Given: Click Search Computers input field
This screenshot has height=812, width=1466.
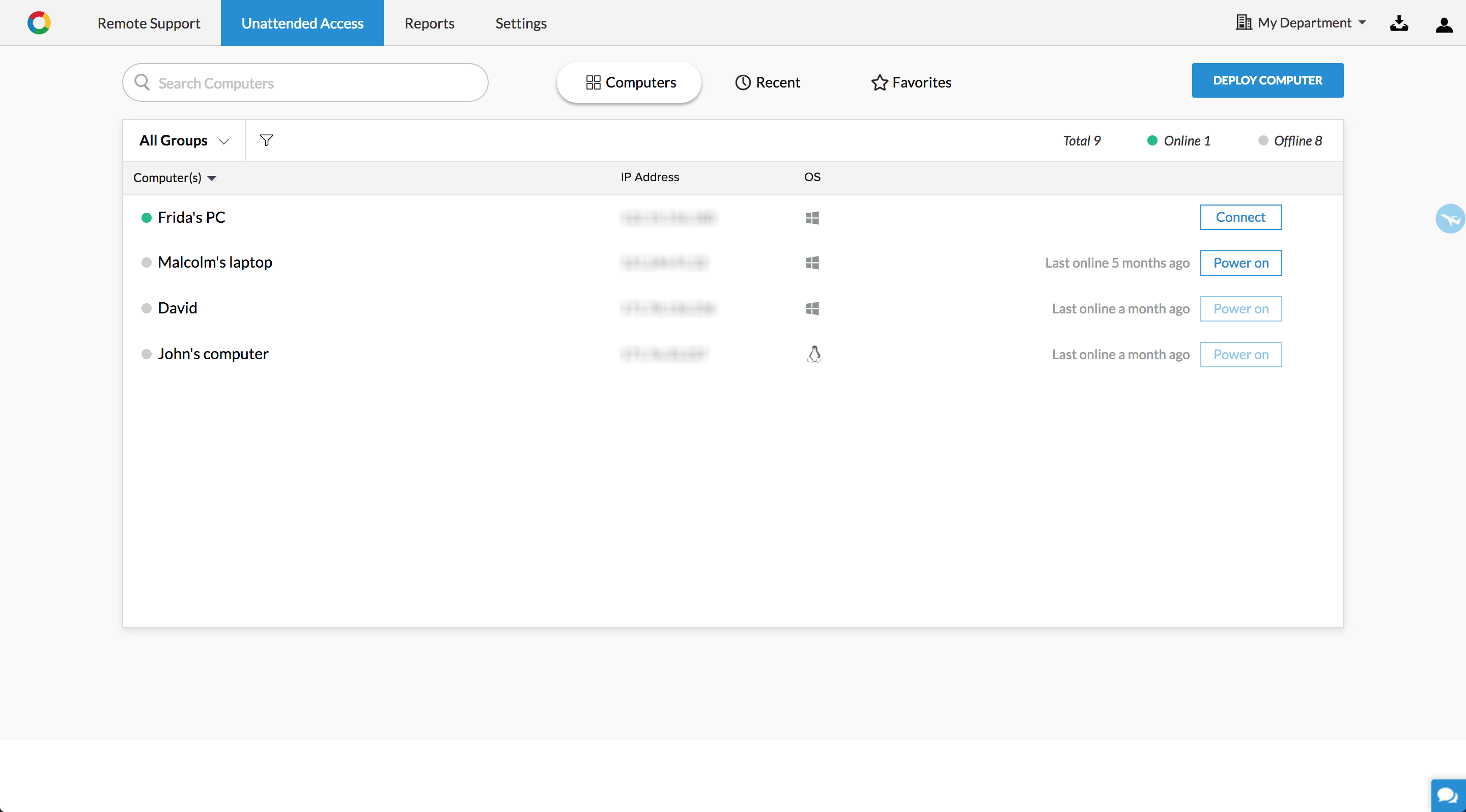Looking at the screenshot, I should click(305, 82).
